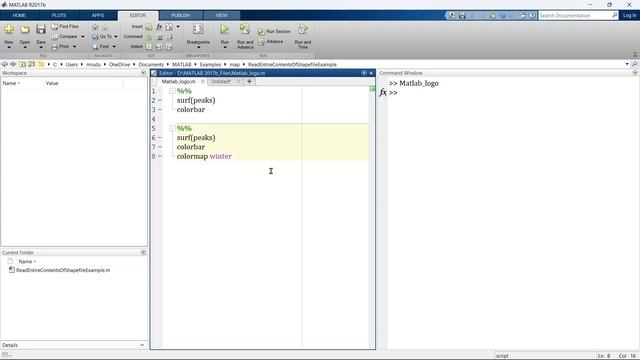Click the Smart Indent icon
Screen dimensions: 640x360
click(149, 47)
